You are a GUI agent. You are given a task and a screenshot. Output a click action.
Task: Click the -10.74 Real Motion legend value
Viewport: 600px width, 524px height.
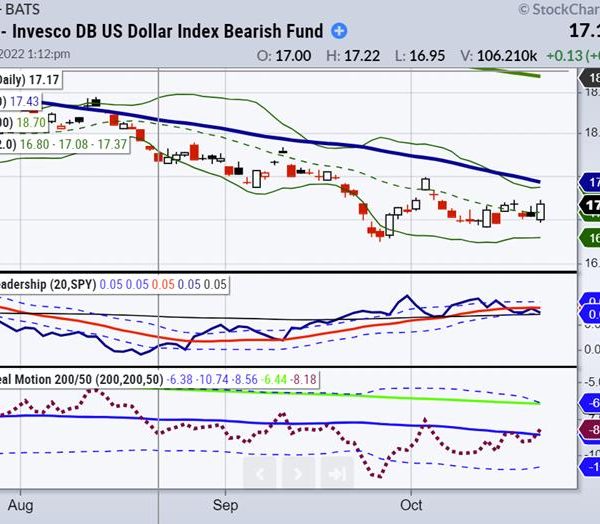[x=212, y=379]
